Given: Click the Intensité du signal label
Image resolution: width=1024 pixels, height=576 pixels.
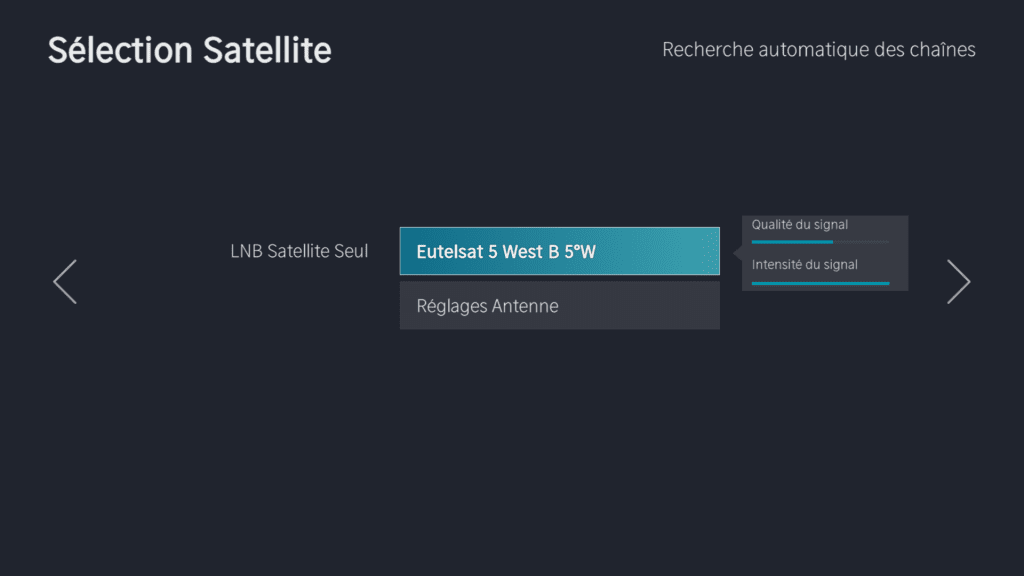Looking at the screenshot, I should coord(805,265).
